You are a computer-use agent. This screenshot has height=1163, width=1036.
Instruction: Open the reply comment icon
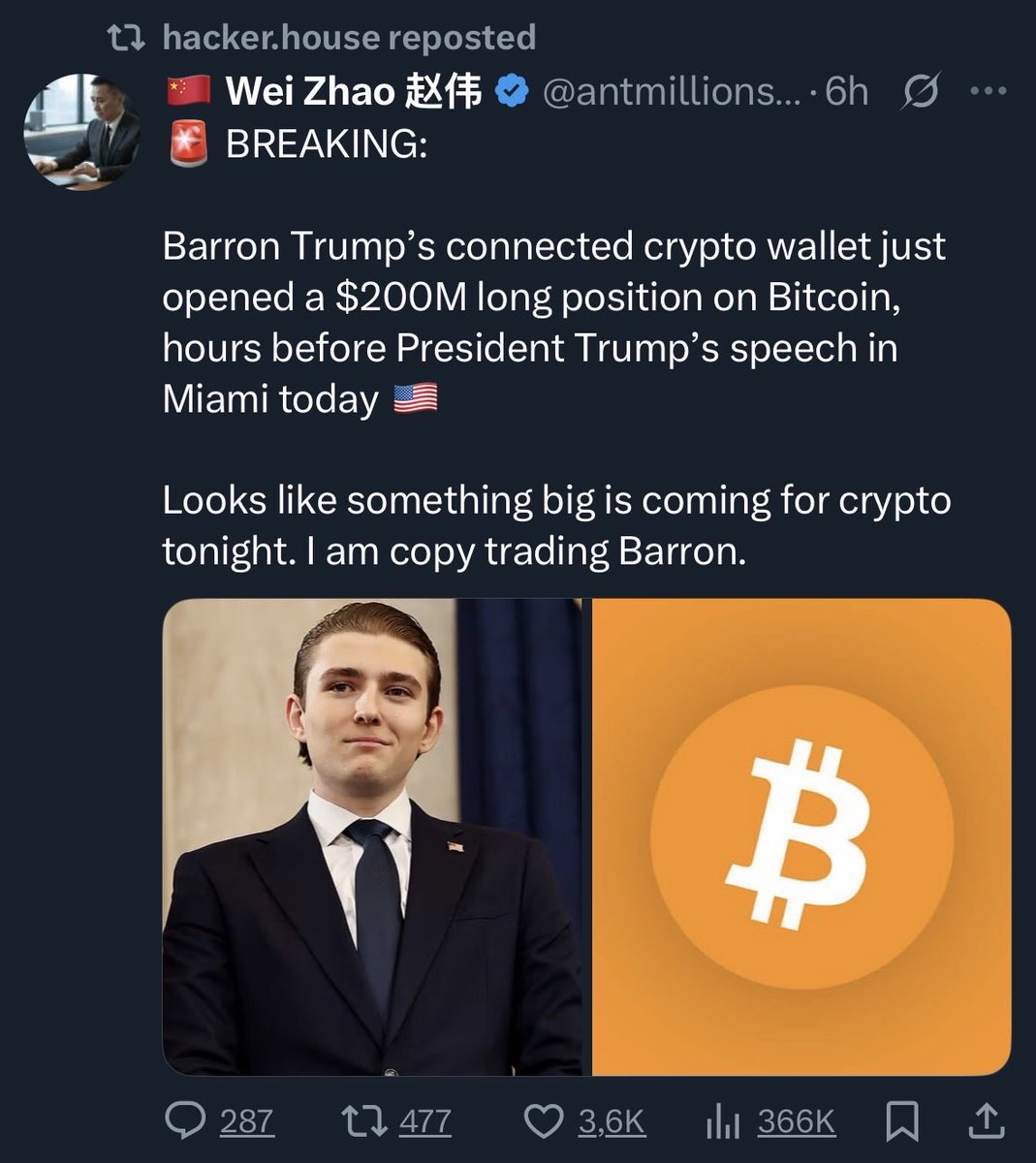click(183, 1121)
